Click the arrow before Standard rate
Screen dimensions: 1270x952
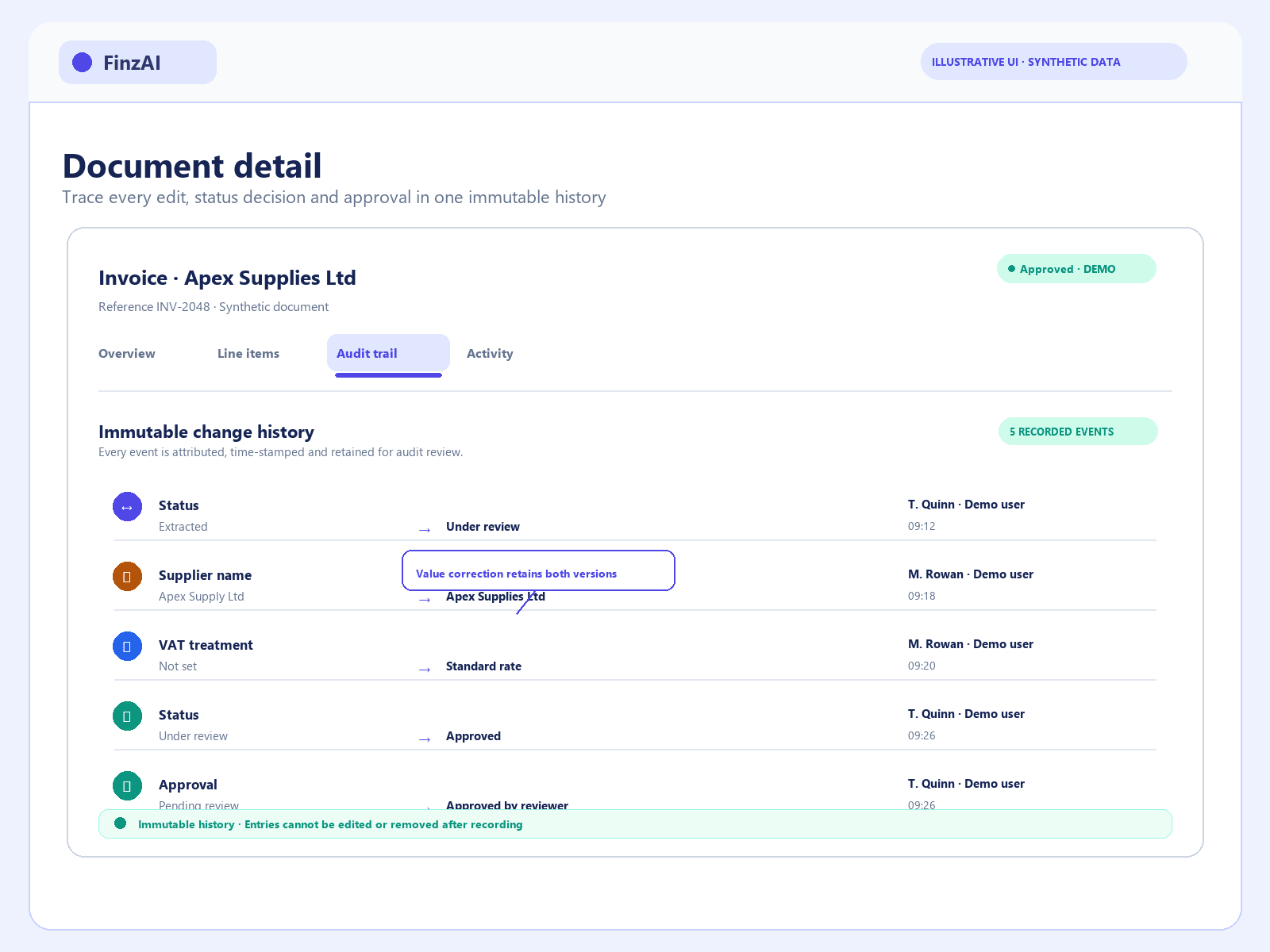(x=425, y=669)
